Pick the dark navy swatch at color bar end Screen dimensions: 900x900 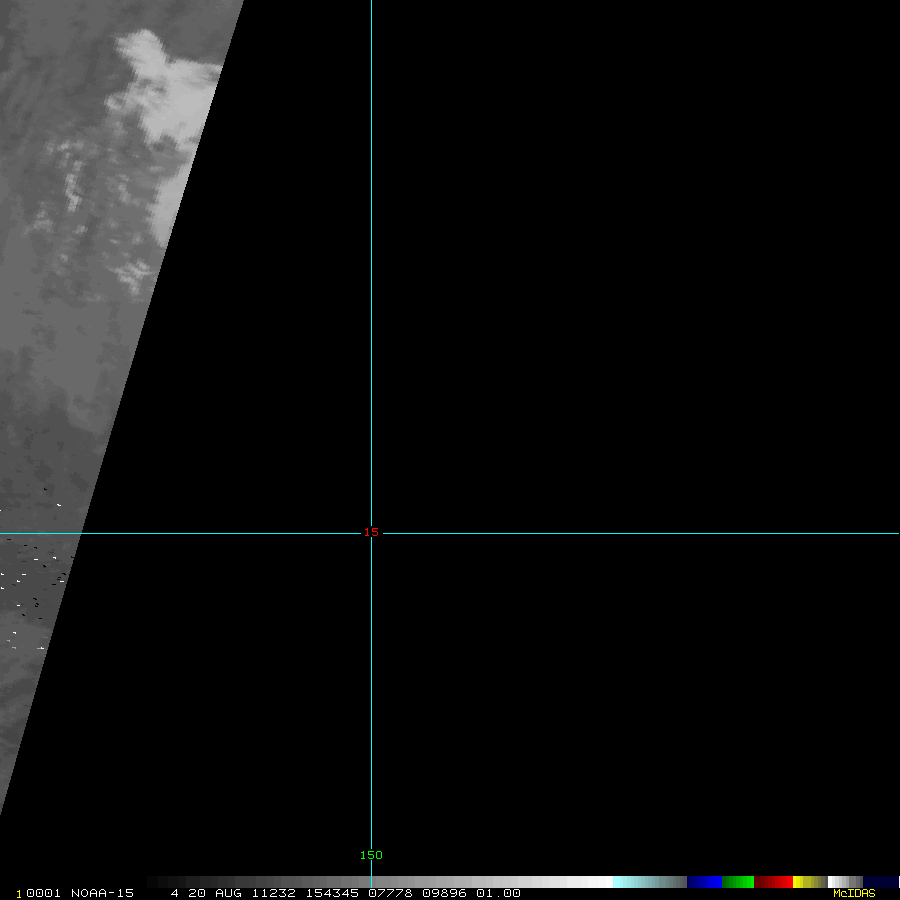[x=880, y=882]
